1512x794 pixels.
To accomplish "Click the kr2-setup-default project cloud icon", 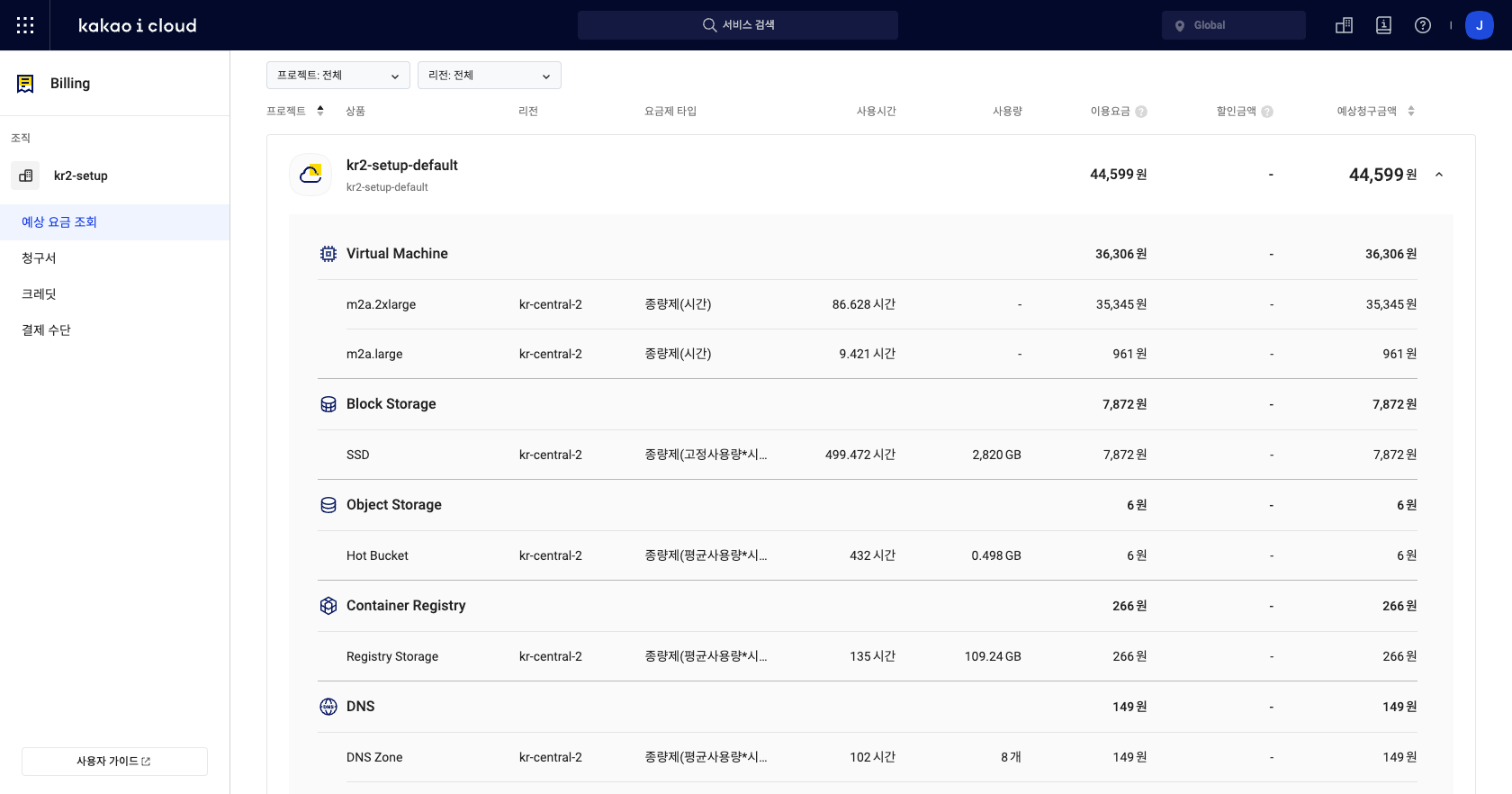I will click(310, 175).
